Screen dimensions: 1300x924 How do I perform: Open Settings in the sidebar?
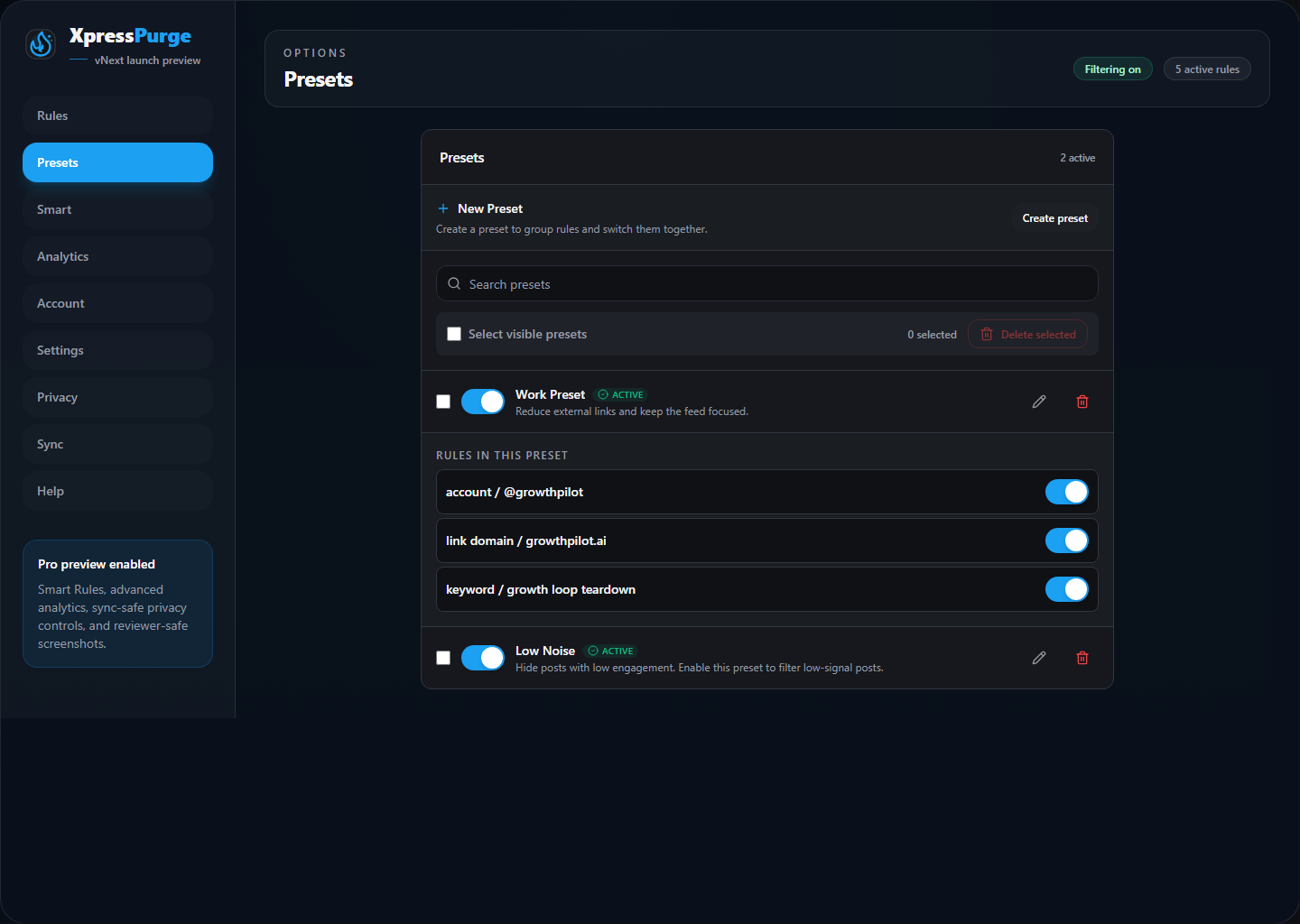tap(117, 350)
